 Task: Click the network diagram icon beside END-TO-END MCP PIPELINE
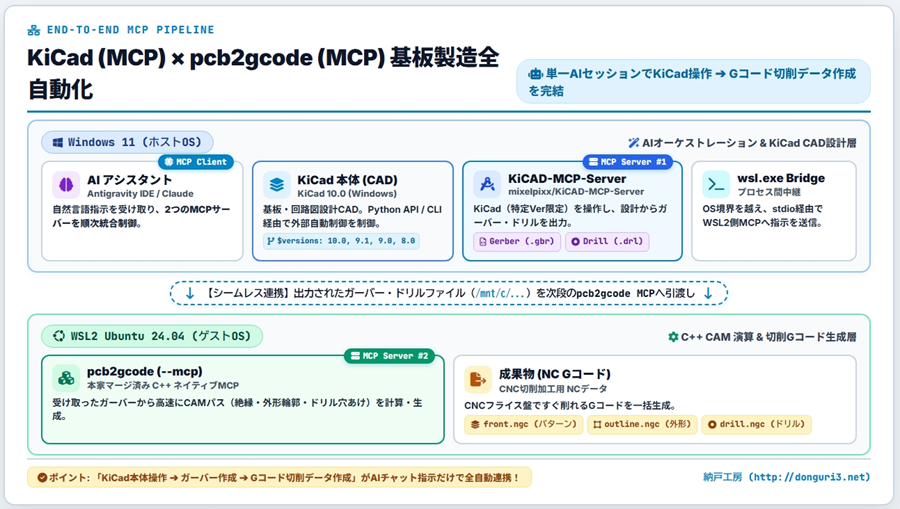tap(34, 30)
